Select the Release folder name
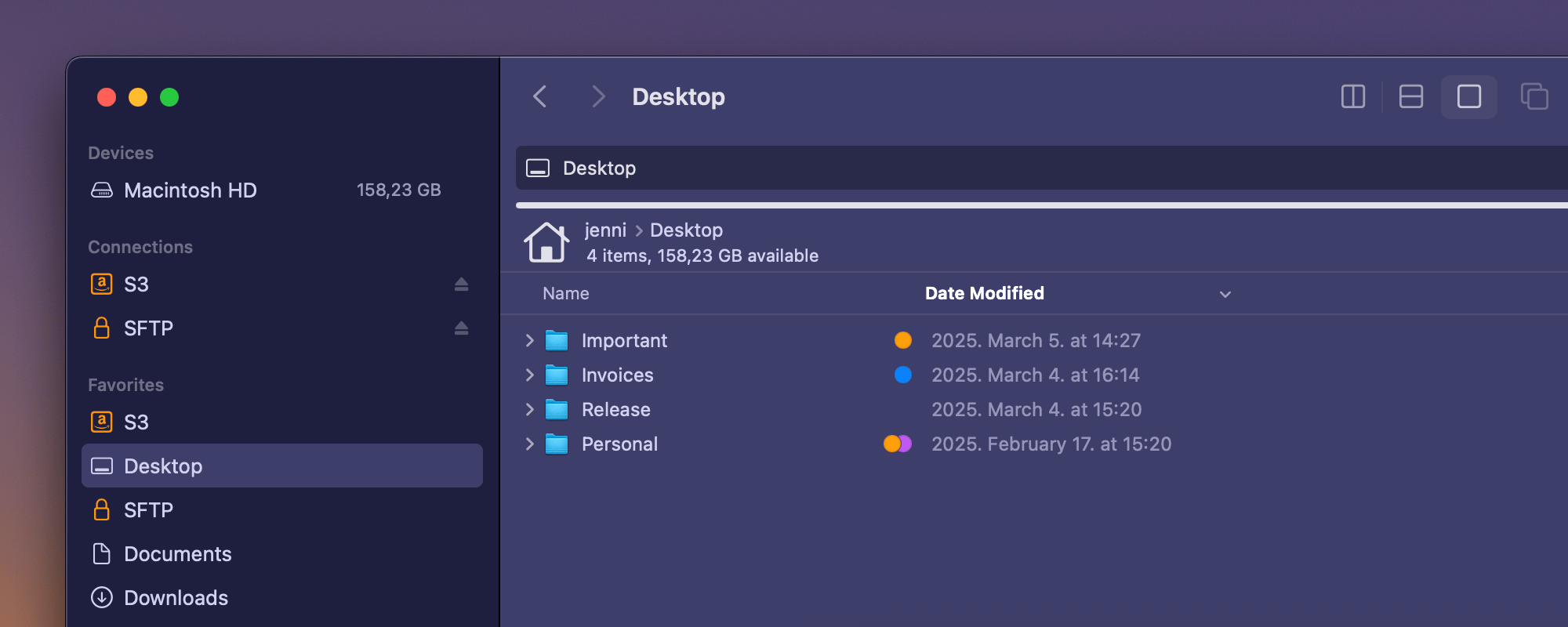The width and height of the screenshot is (1568, 627). (616, 409)
